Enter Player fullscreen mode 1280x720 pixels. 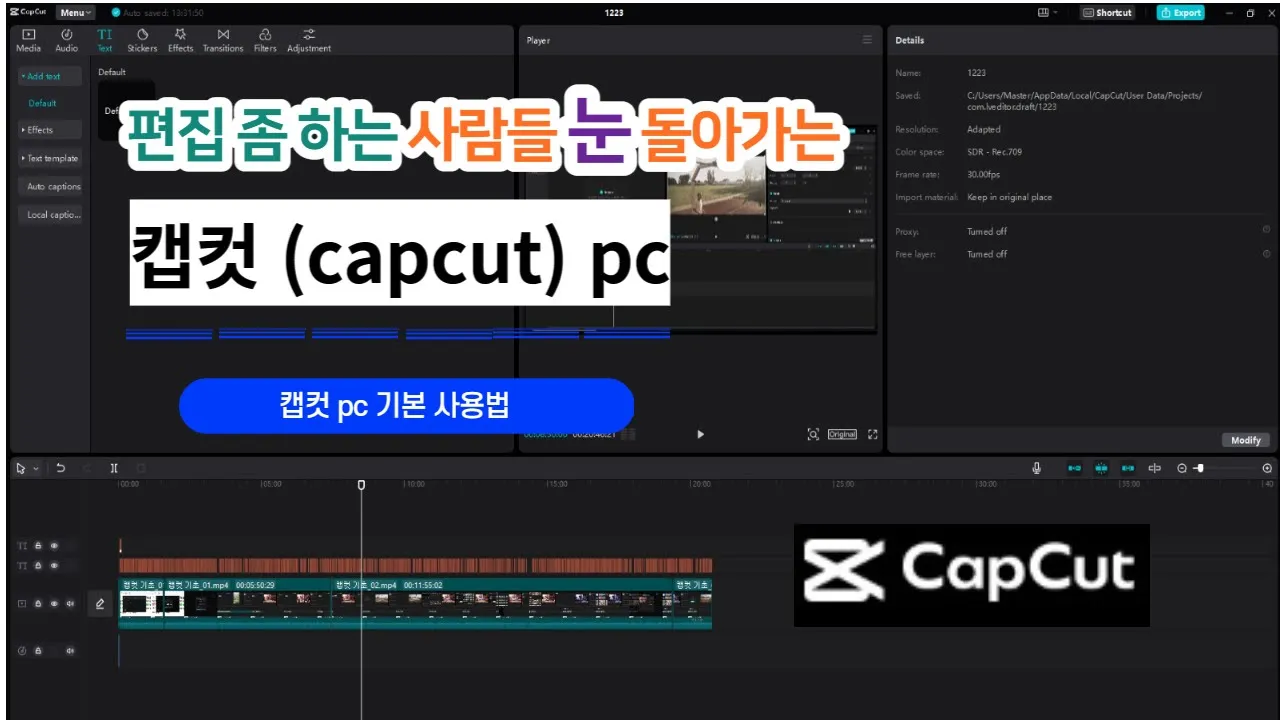click(873, 434)
